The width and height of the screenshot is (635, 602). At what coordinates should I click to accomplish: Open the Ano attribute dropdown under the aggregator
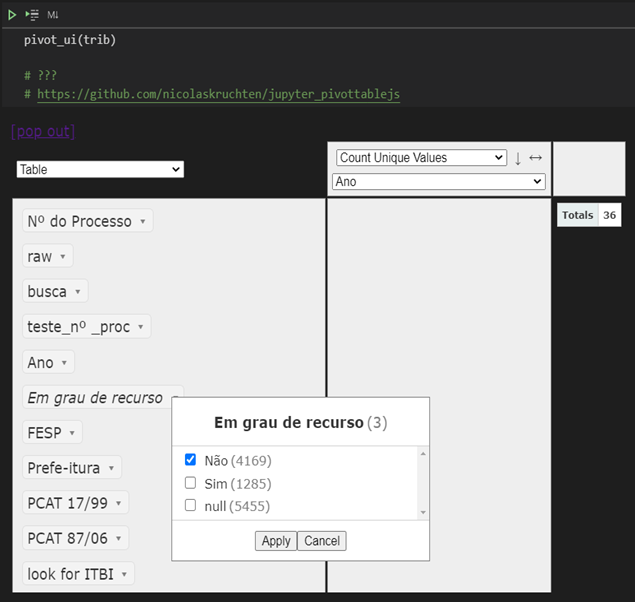439,181
